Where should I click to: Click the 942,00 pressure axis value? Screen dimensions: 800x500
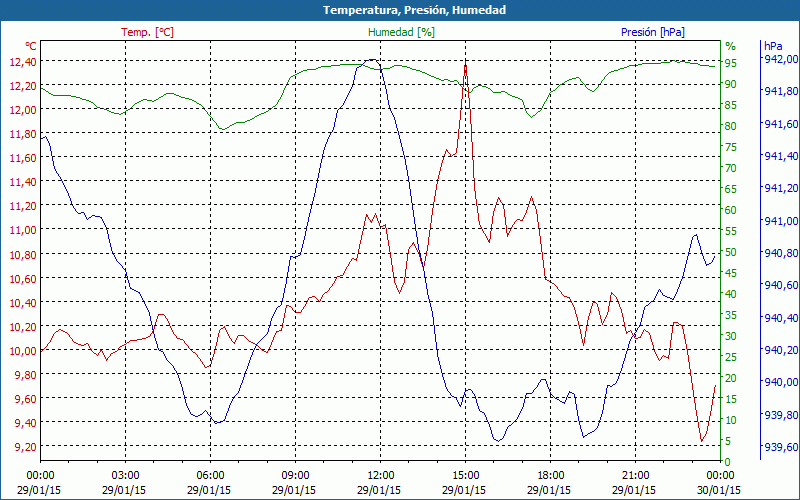[780, 59]
